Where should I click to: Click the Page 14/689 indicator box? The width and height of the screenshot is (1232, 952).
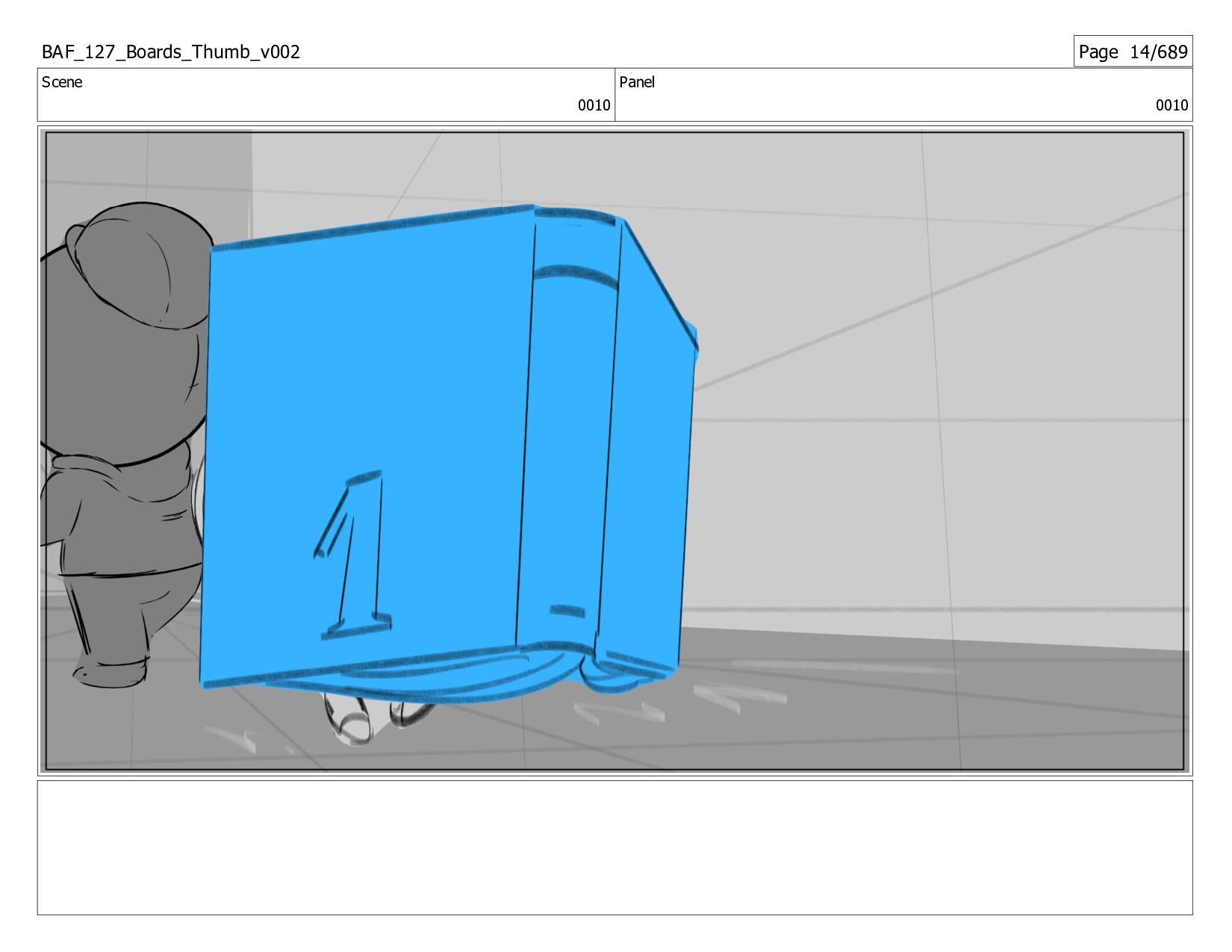click(x=1133, y=52)
